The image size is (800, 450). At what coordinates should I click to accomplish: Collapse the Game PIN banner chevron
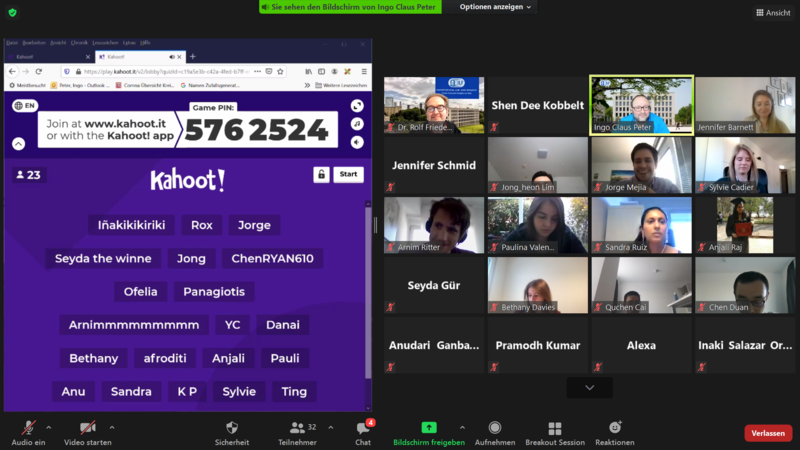tap(18, 144)
